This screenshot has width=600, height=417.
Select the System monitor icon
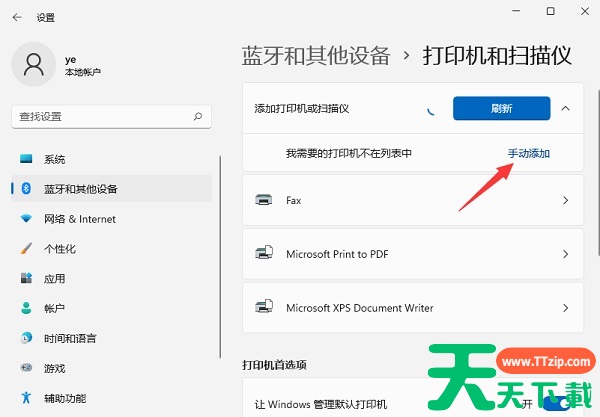click(26, 158)
